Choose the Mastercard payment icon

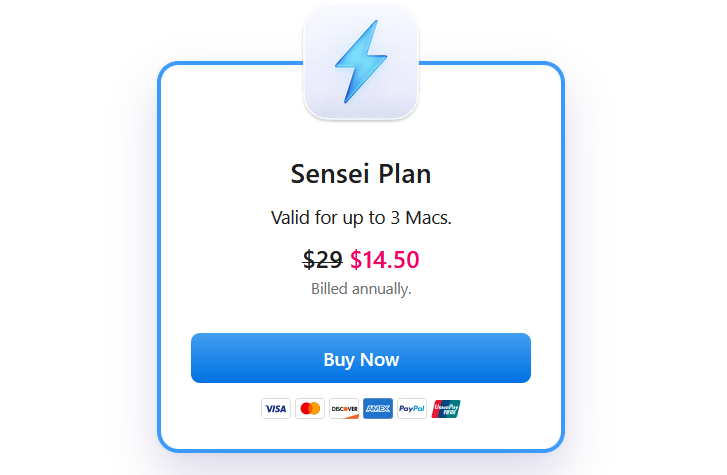(310, 408)
